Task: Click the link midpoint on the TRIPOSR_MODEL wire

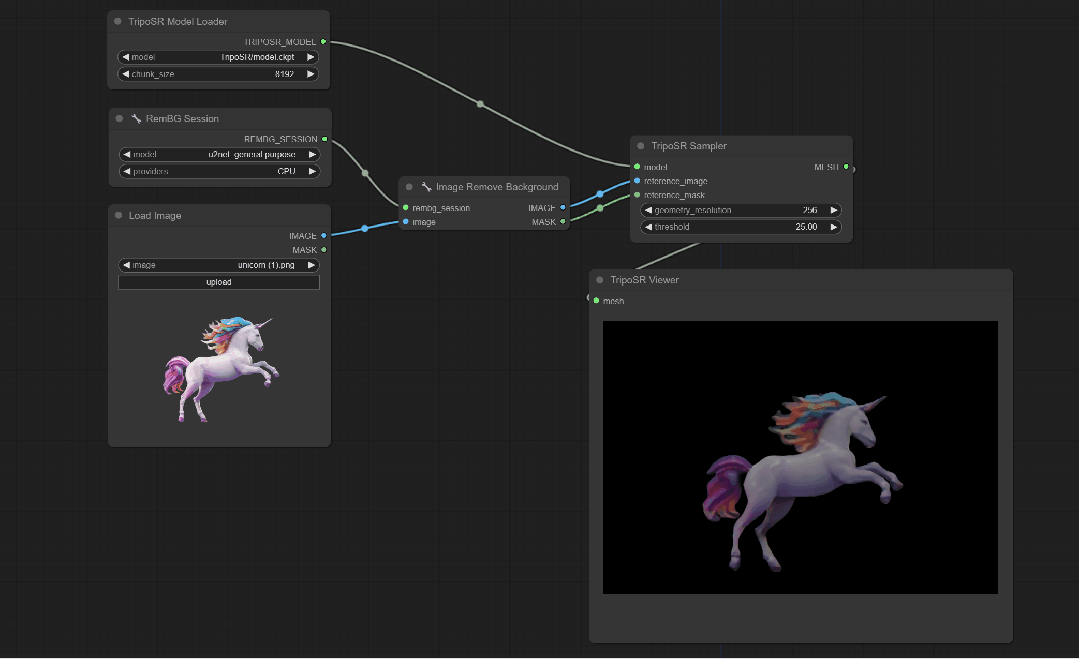Action: tap(480, 105)
